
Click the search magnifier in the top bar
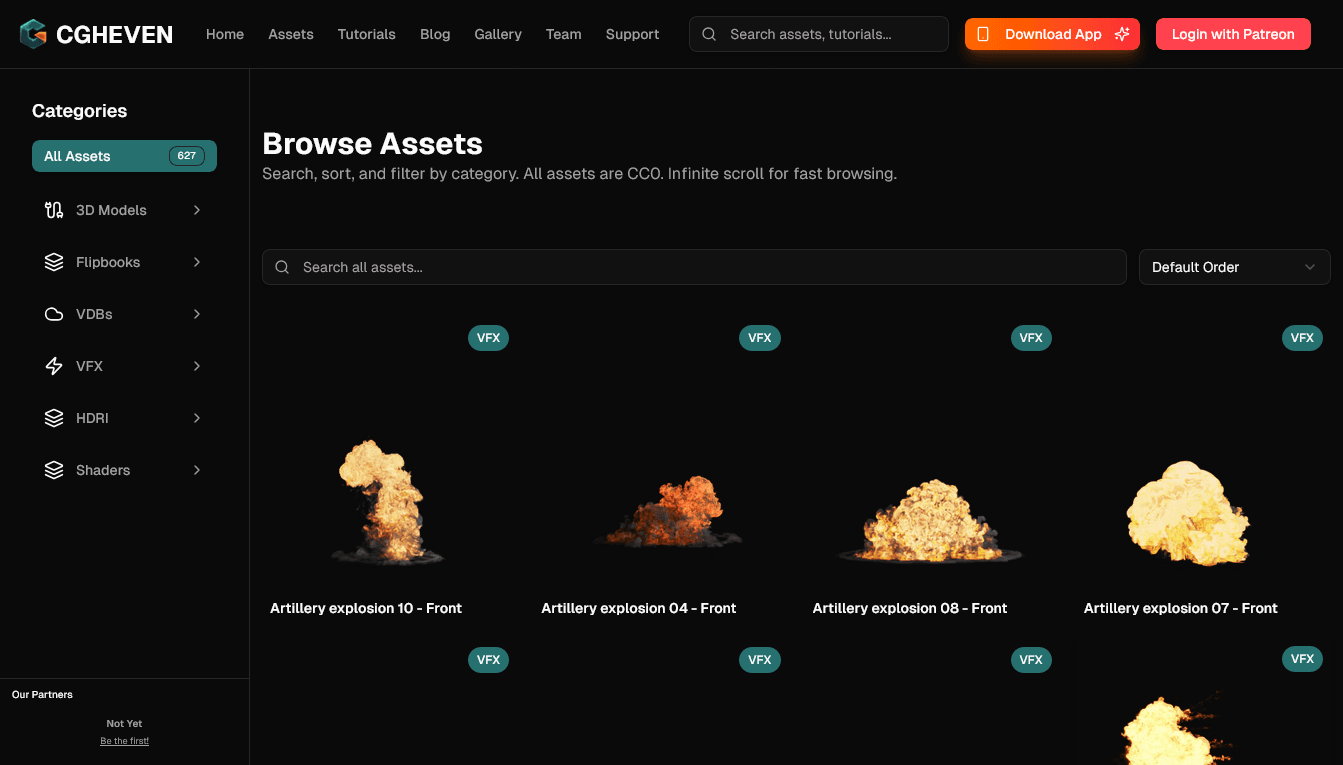(708, 33)
